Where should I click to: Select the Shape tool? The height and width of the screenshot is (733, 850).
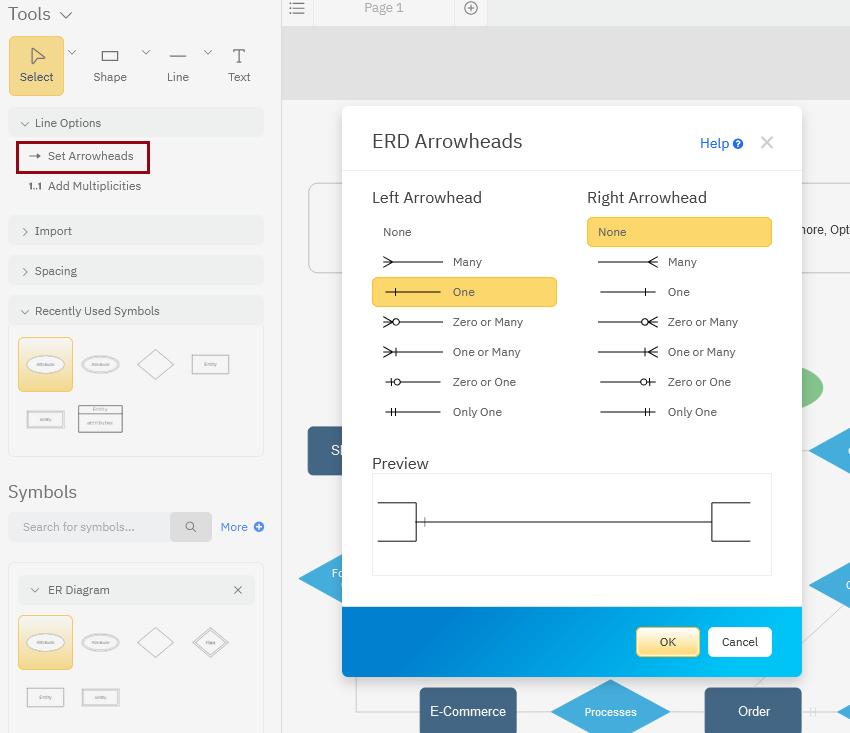(110, 65)
